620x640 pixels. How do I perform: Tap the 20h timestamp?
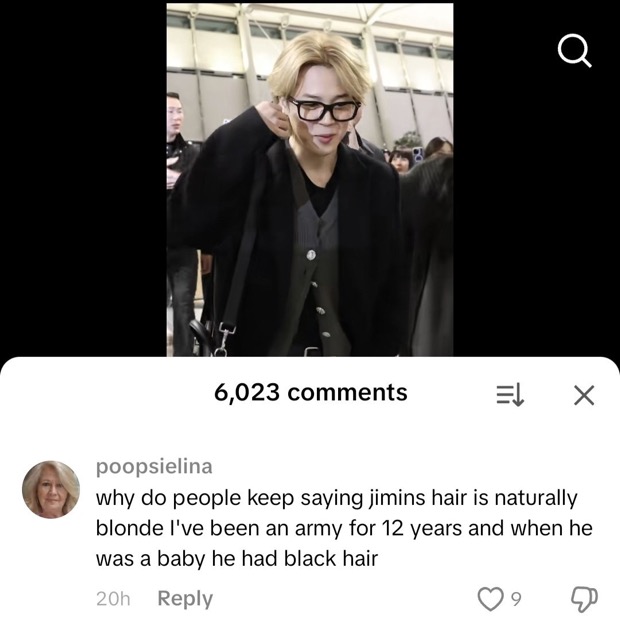coord(113,599)
